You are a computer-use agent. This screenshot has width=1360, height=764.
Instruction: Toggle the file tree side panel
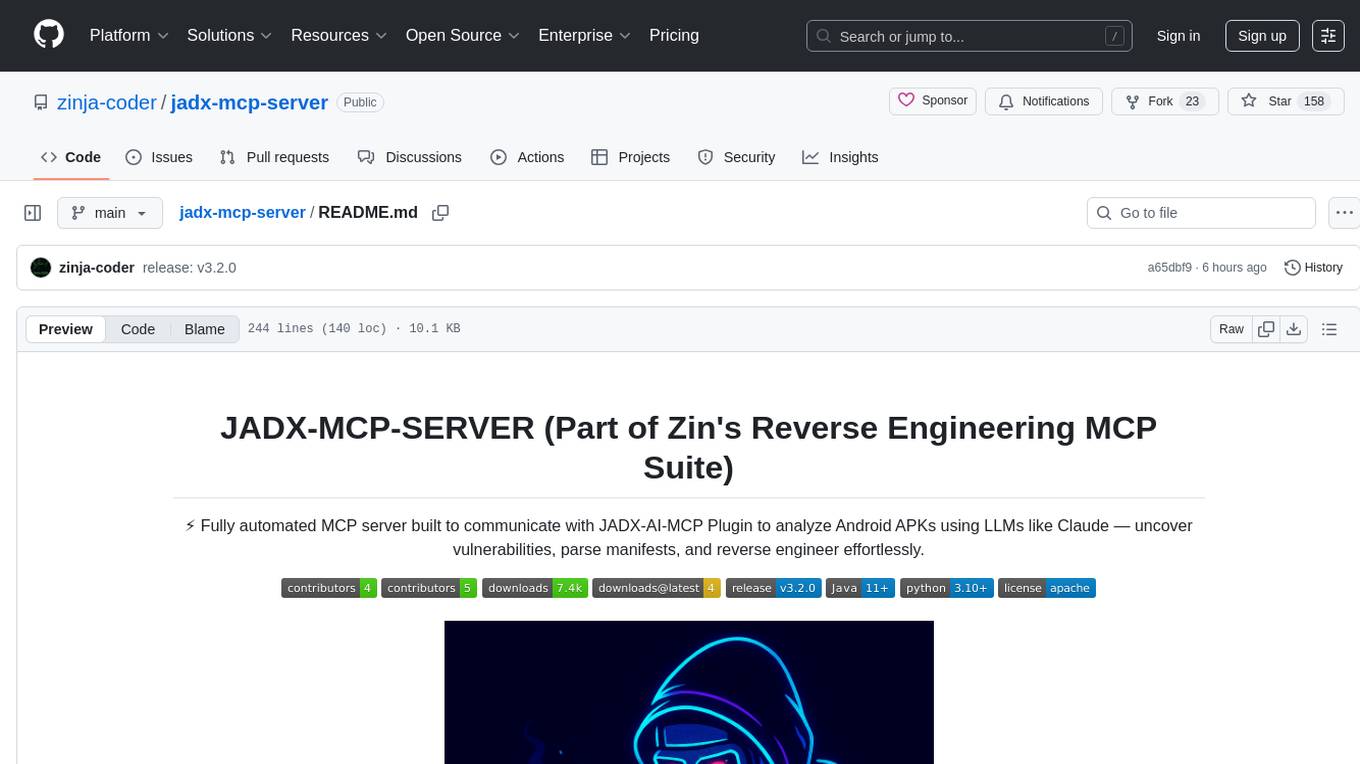click(x=33, y=213)
